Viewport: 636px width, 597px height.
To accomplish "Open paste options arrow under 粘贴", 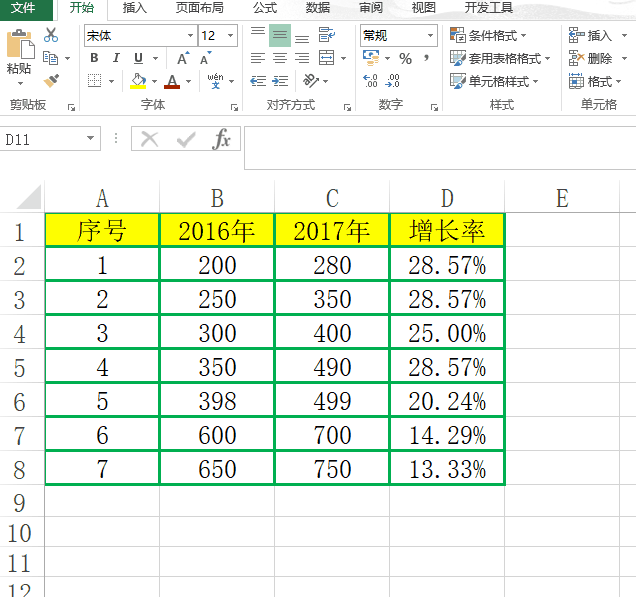I will click(20, 84).
